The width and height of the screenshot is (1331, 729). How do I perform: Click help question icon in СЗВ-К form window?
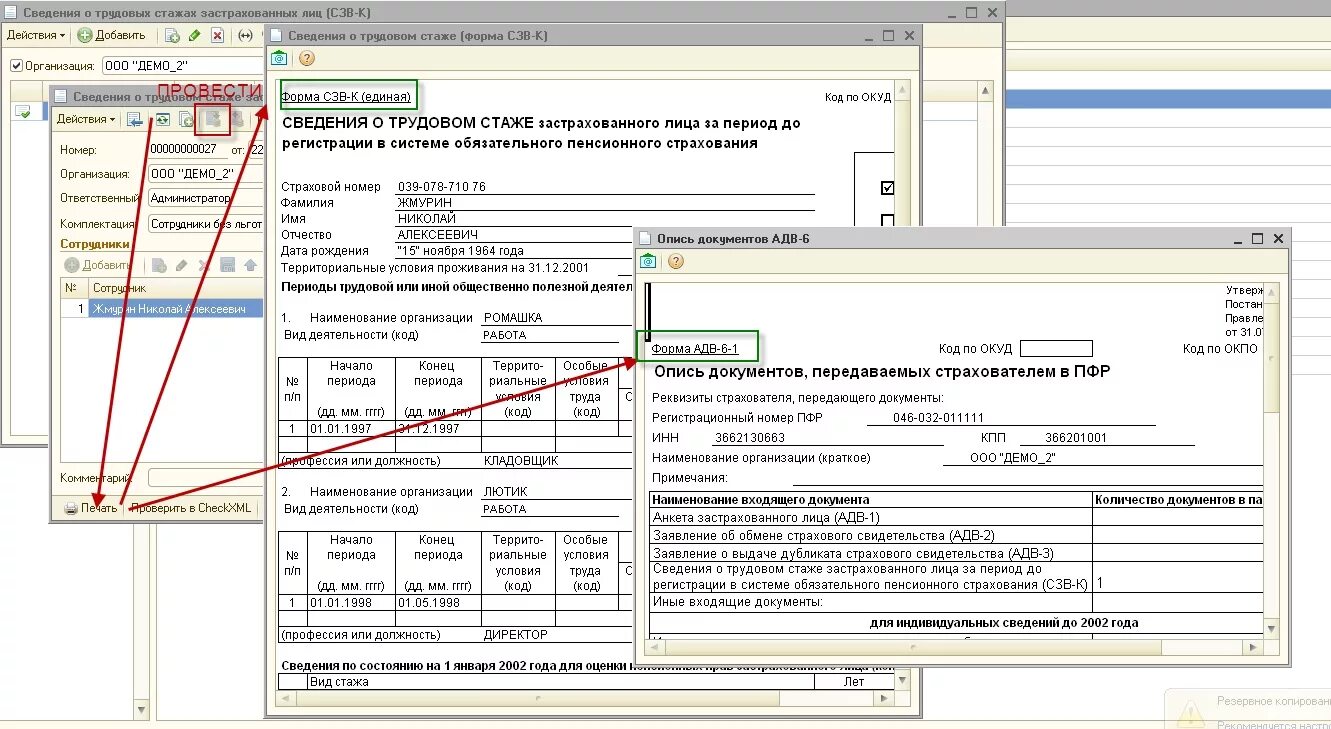[307, 59]
